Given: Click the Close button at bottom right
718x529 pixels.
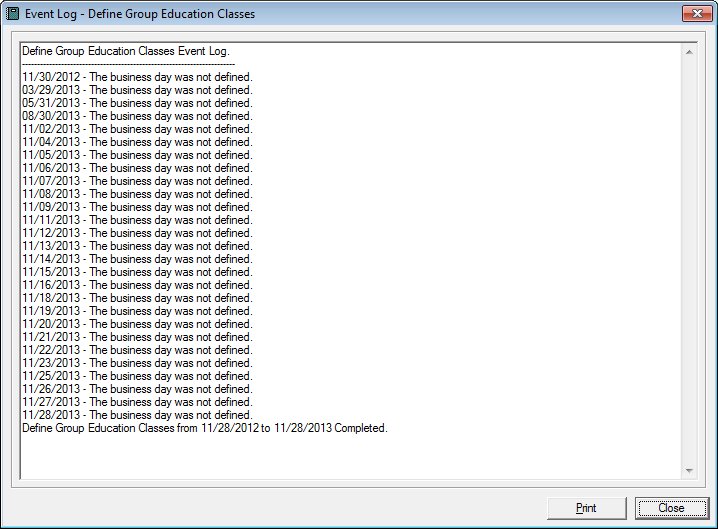Looking at the screenshot, I should pos(671,508).
